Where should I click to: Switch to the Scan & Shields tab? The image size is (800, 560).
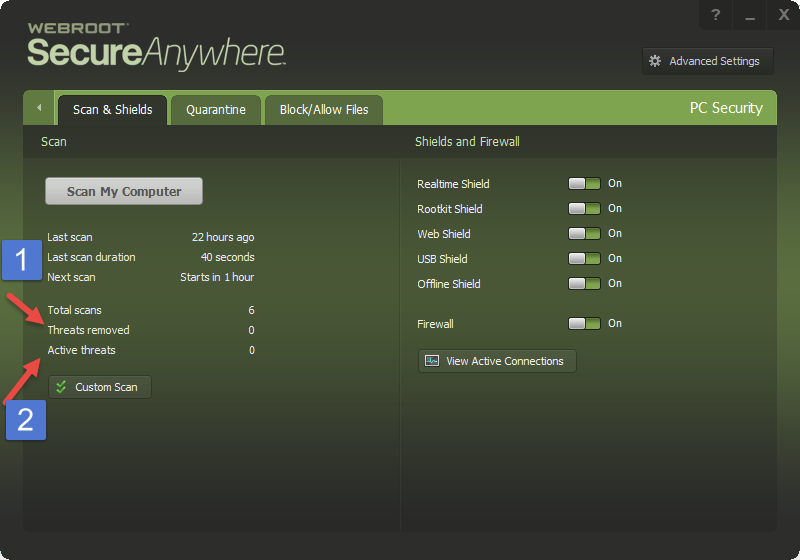pos(112,110)
